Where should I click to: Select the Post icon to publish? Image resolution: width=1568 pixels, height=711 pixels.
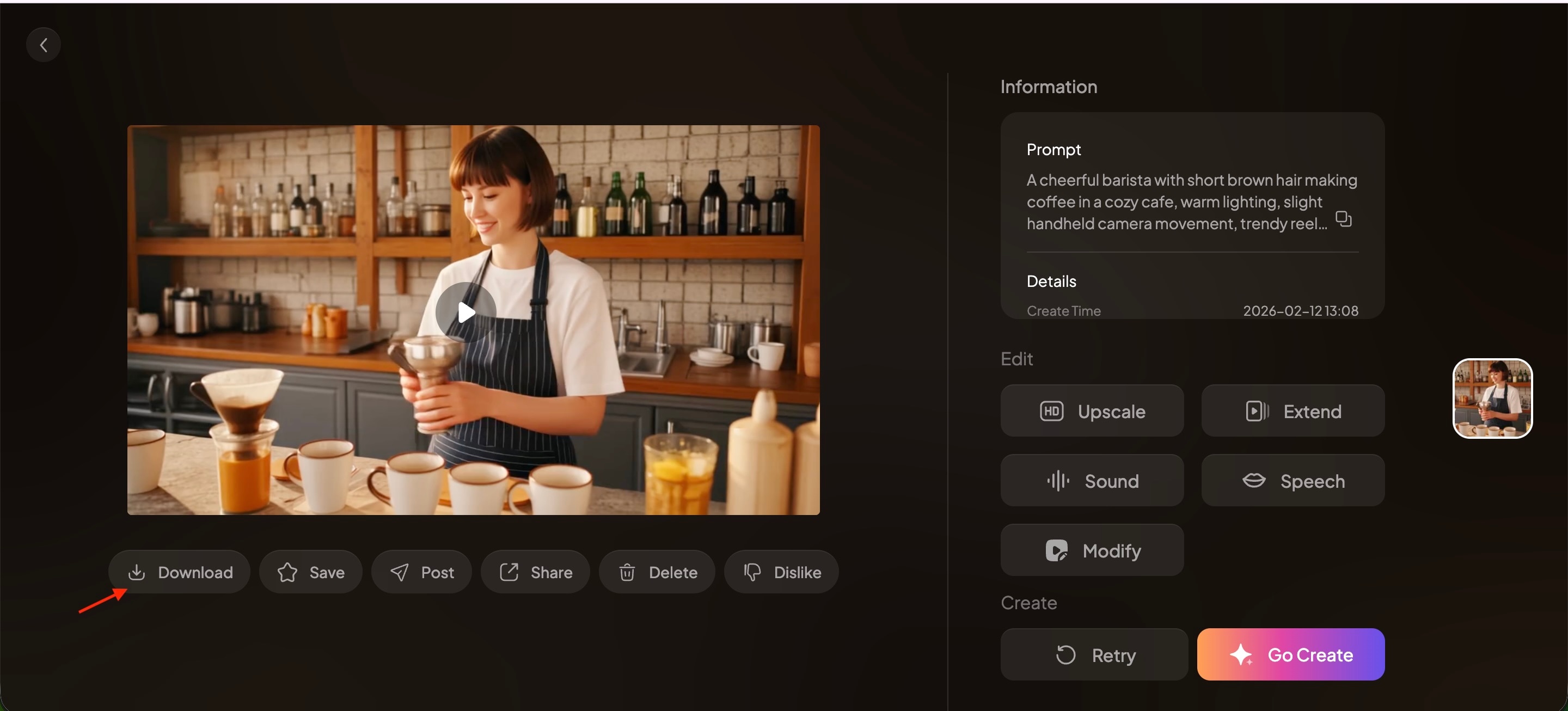click(x=421, y=572)
